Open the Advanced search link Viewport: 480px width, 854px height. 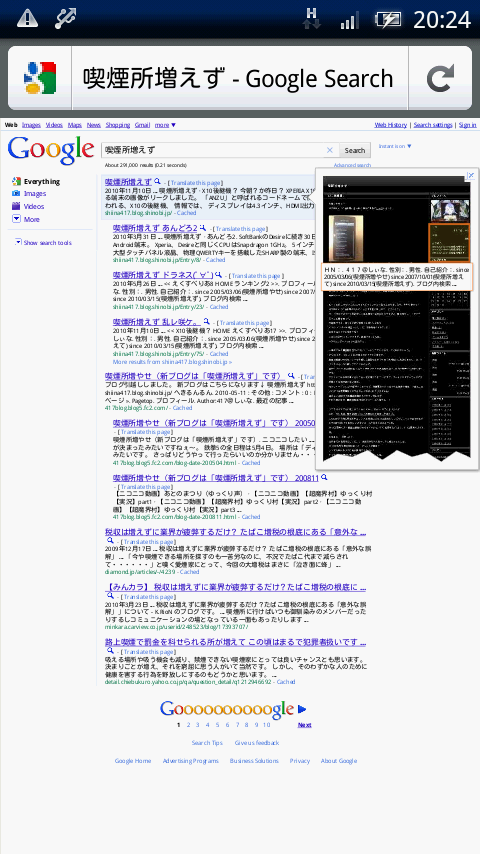click(353, 165)
